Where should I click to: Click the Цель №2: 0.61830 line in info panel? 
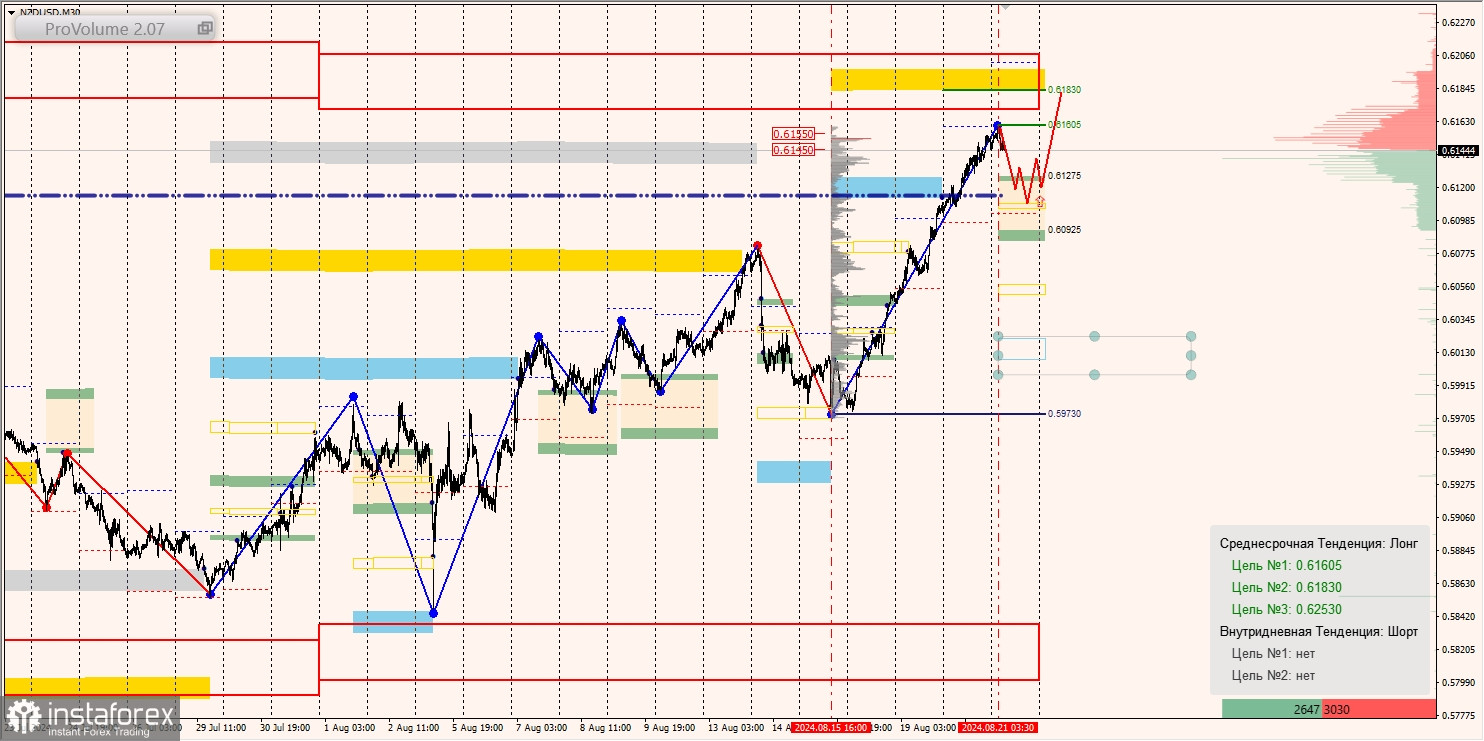tap(1286, 587)
